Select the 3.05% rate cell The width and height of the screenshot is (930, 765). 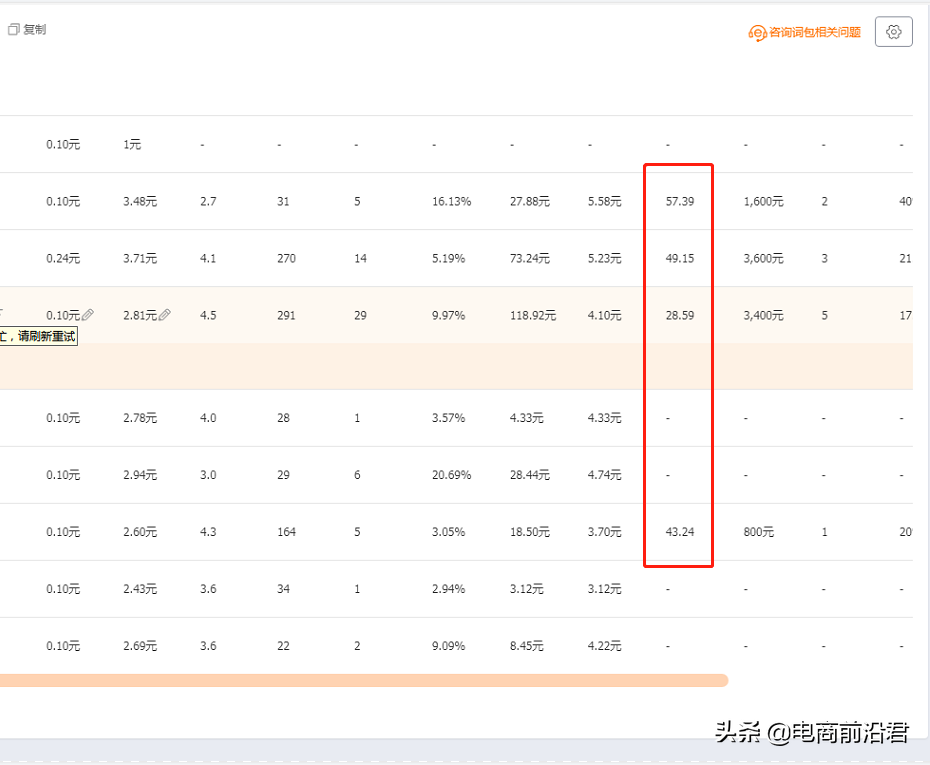[x=448, y=532]
